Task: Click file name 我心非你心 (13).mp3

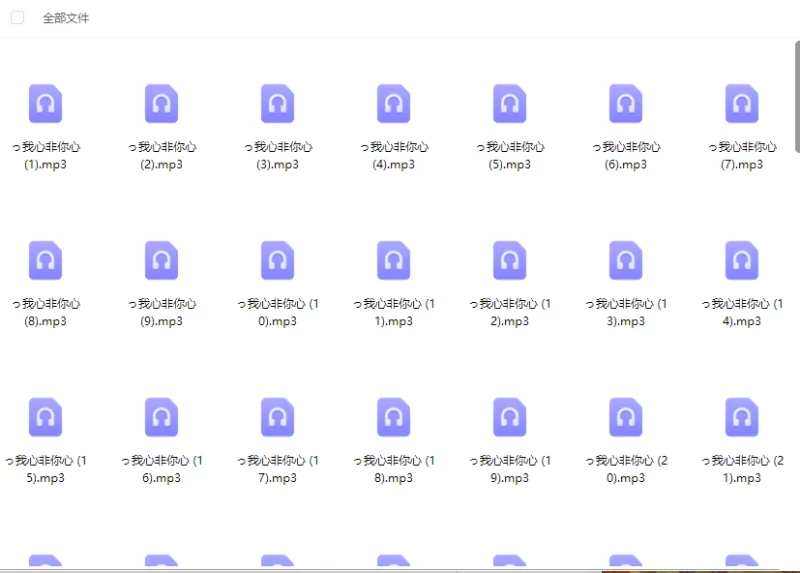Action: (626, 312)
